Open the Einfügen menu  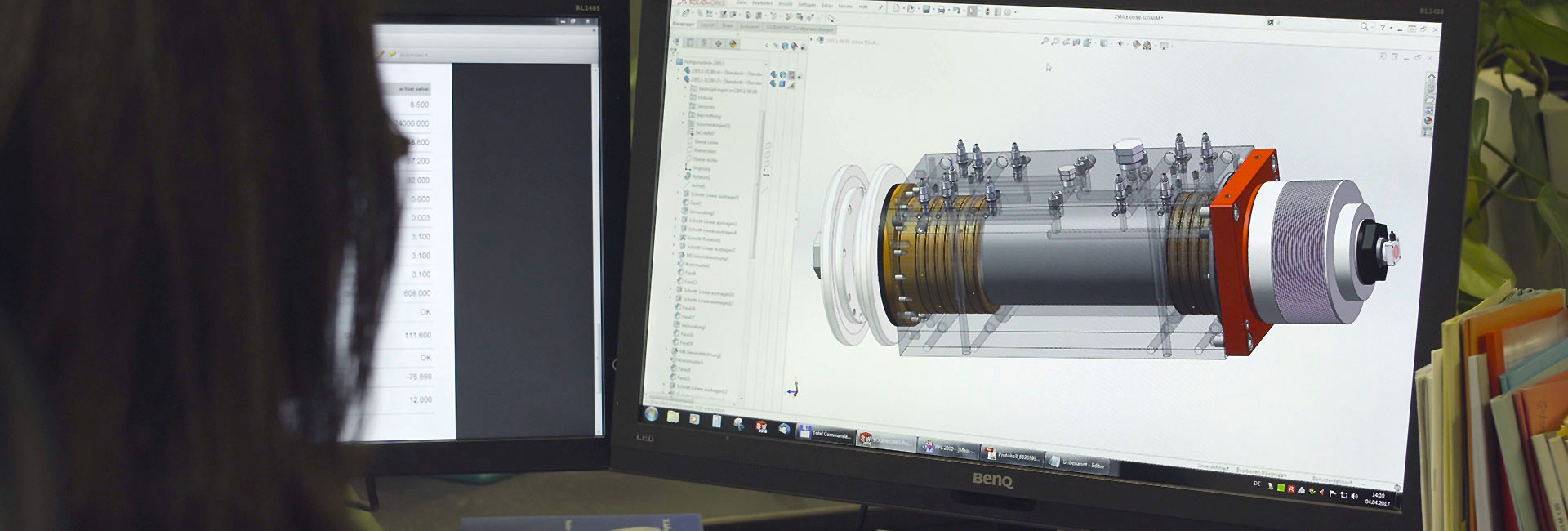click(807, 5)
